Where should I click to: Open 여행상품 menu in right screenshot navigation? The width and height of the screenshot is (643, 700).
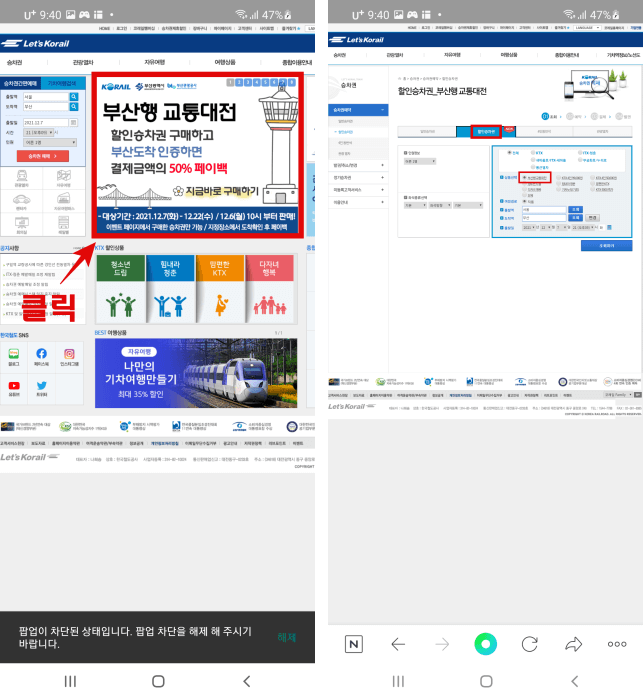(509, 55)
